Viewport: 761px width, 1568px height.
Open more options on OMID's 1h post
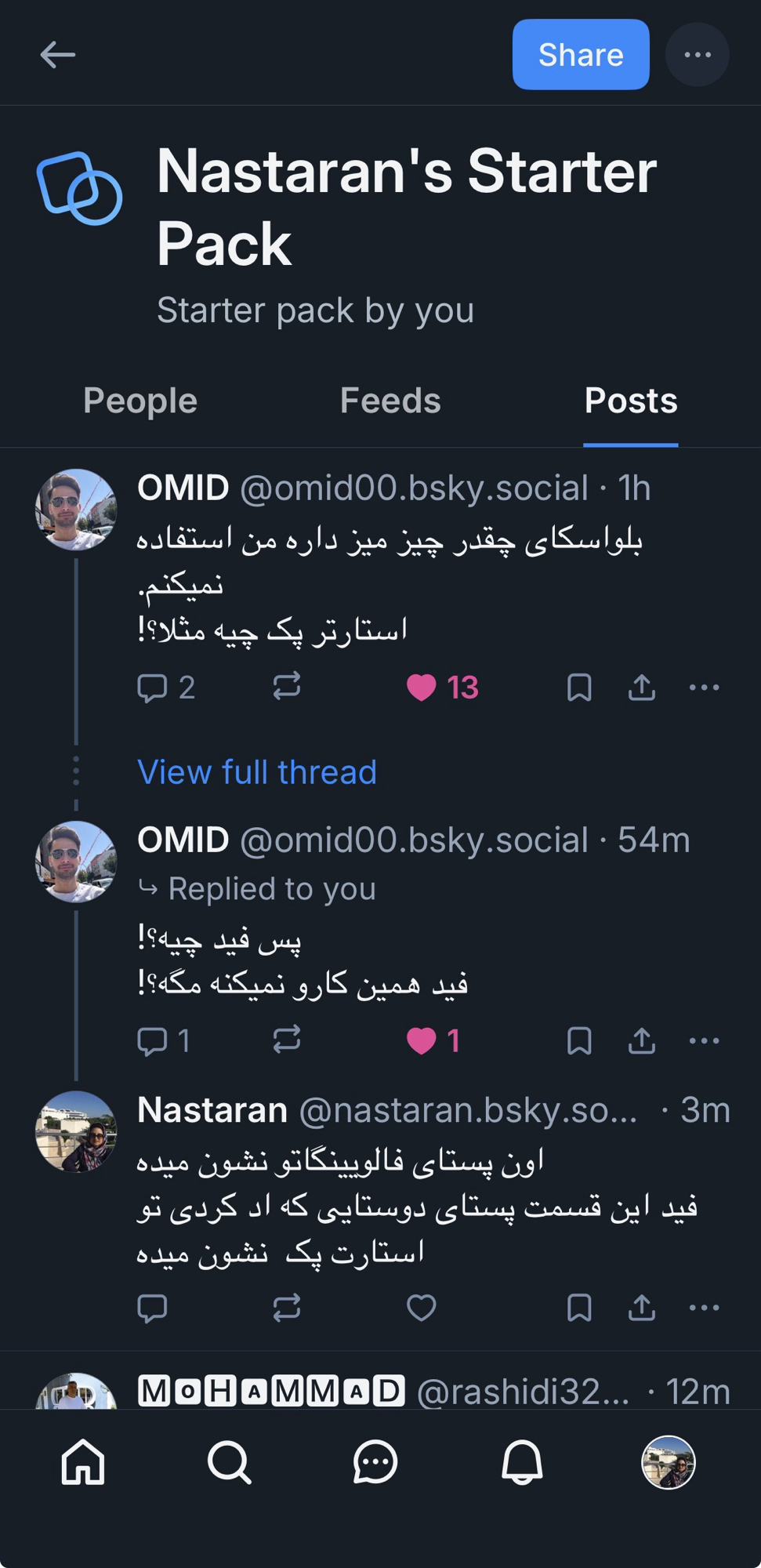704,688
